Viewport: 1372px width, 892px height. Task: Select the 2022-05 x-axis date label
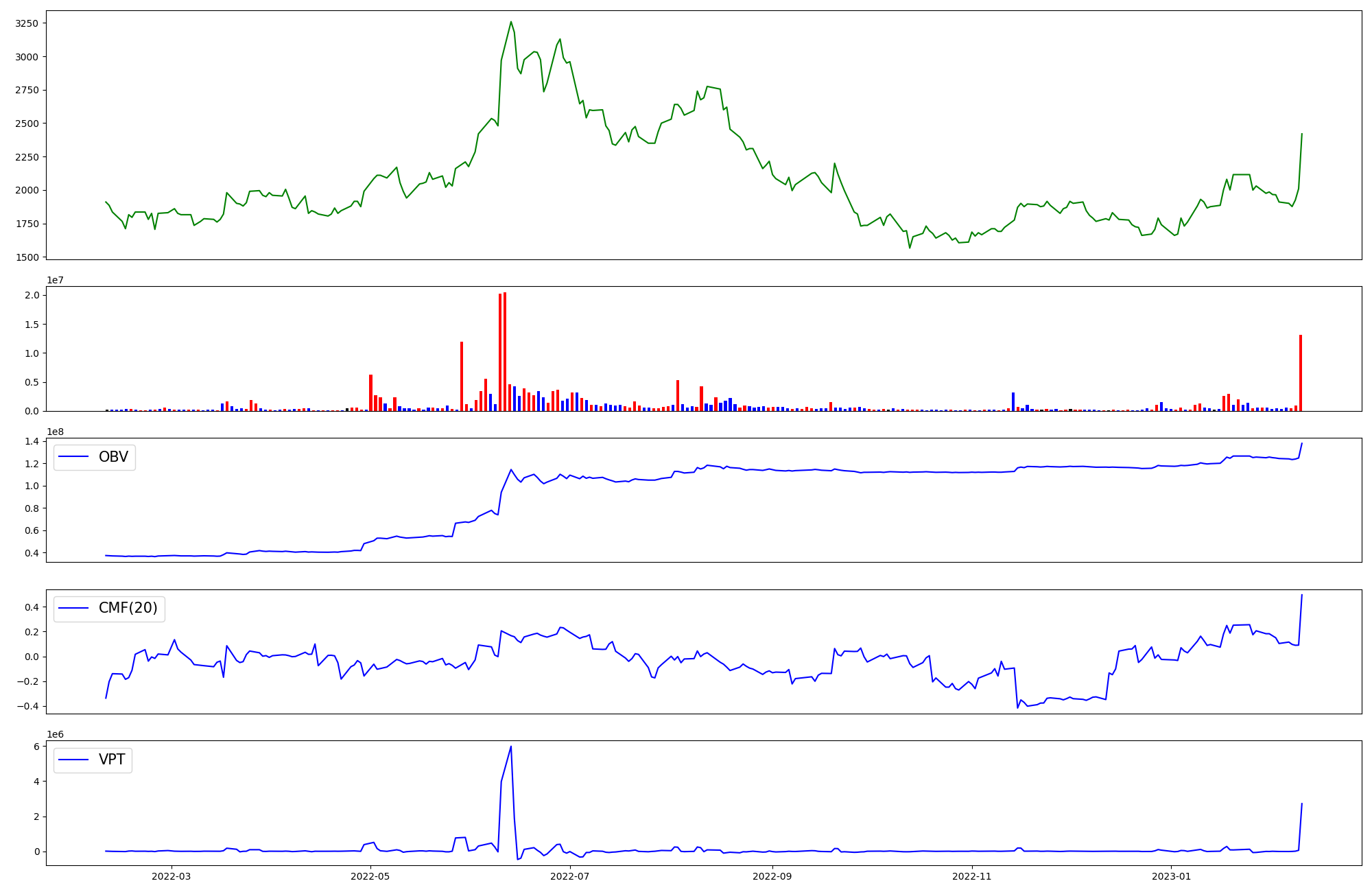point(370,876)
